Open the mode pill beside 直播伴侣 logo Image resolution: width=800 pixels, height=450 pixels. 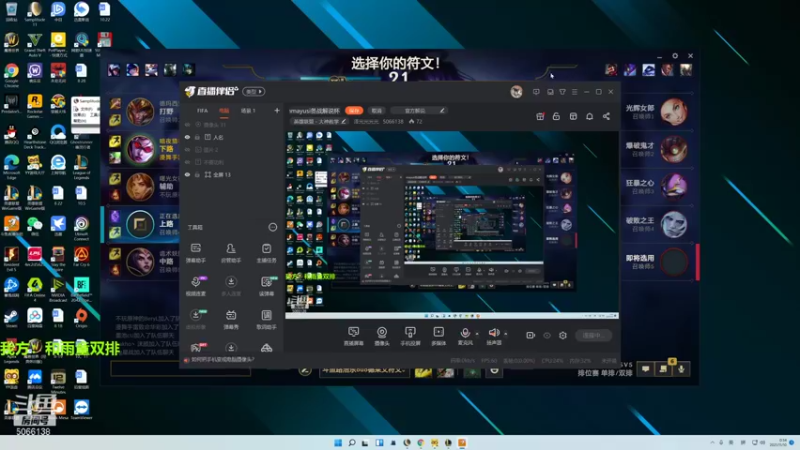tap(254, 92)
